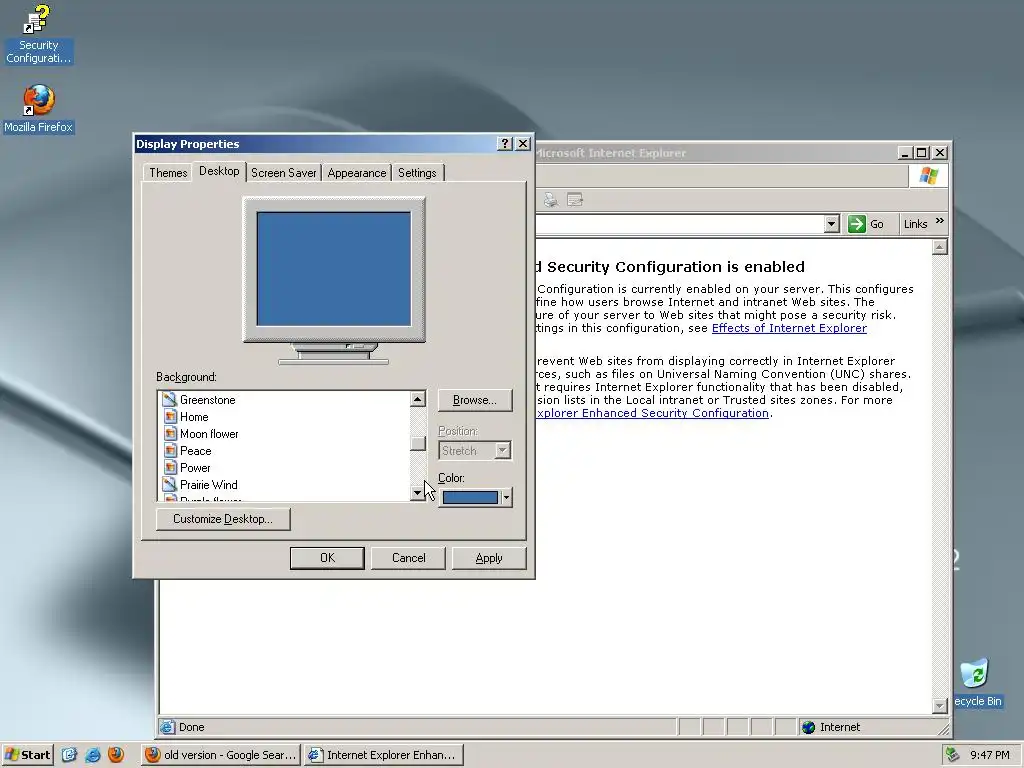This screenshot has height=768, width=1024.
Task: Click IE page scroll up arrow
Action: point(939,247)
